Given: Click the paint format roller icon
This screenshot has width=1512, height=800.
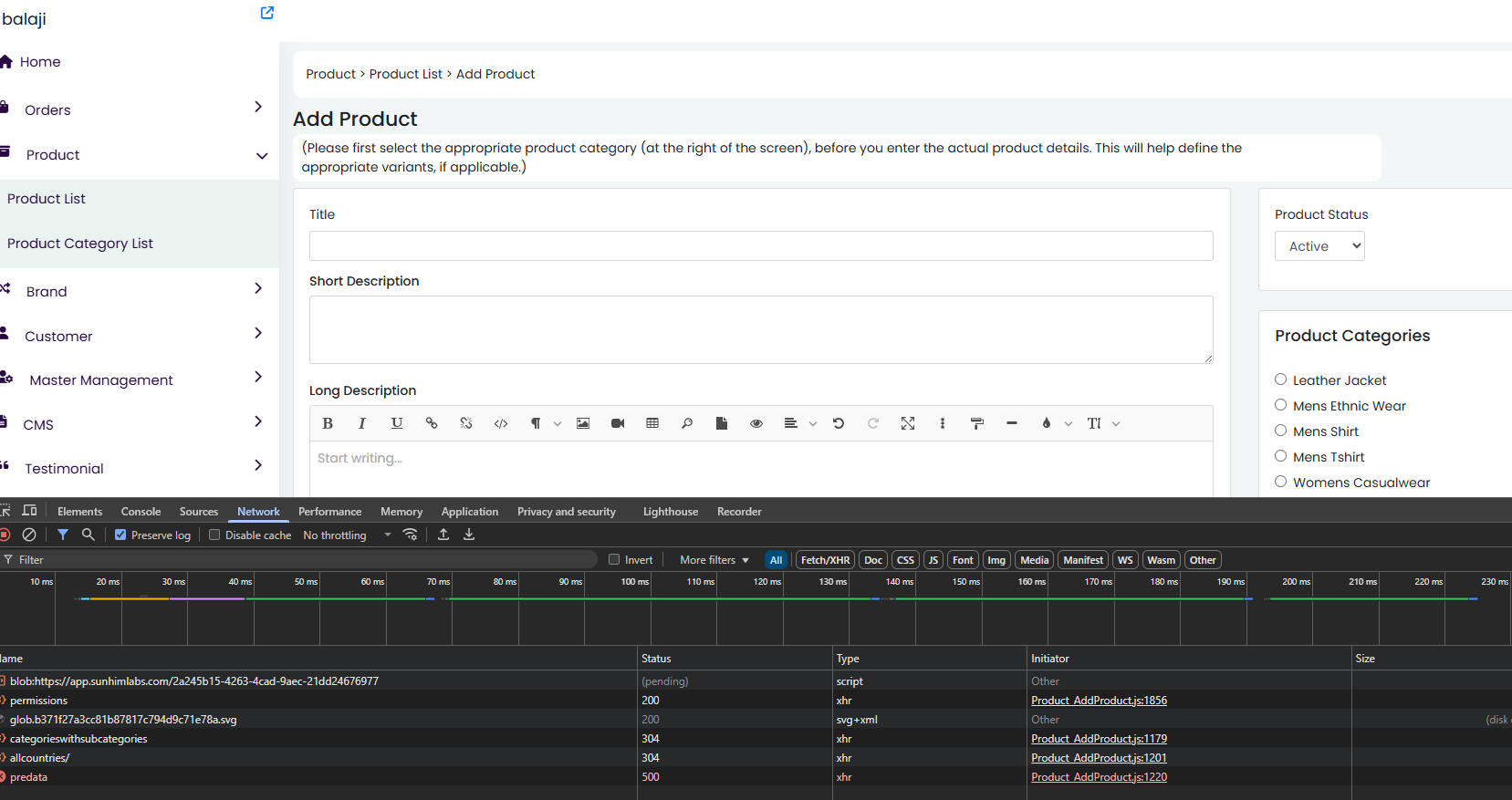Looking at the screenshot, I should click(x=977, y=423).
